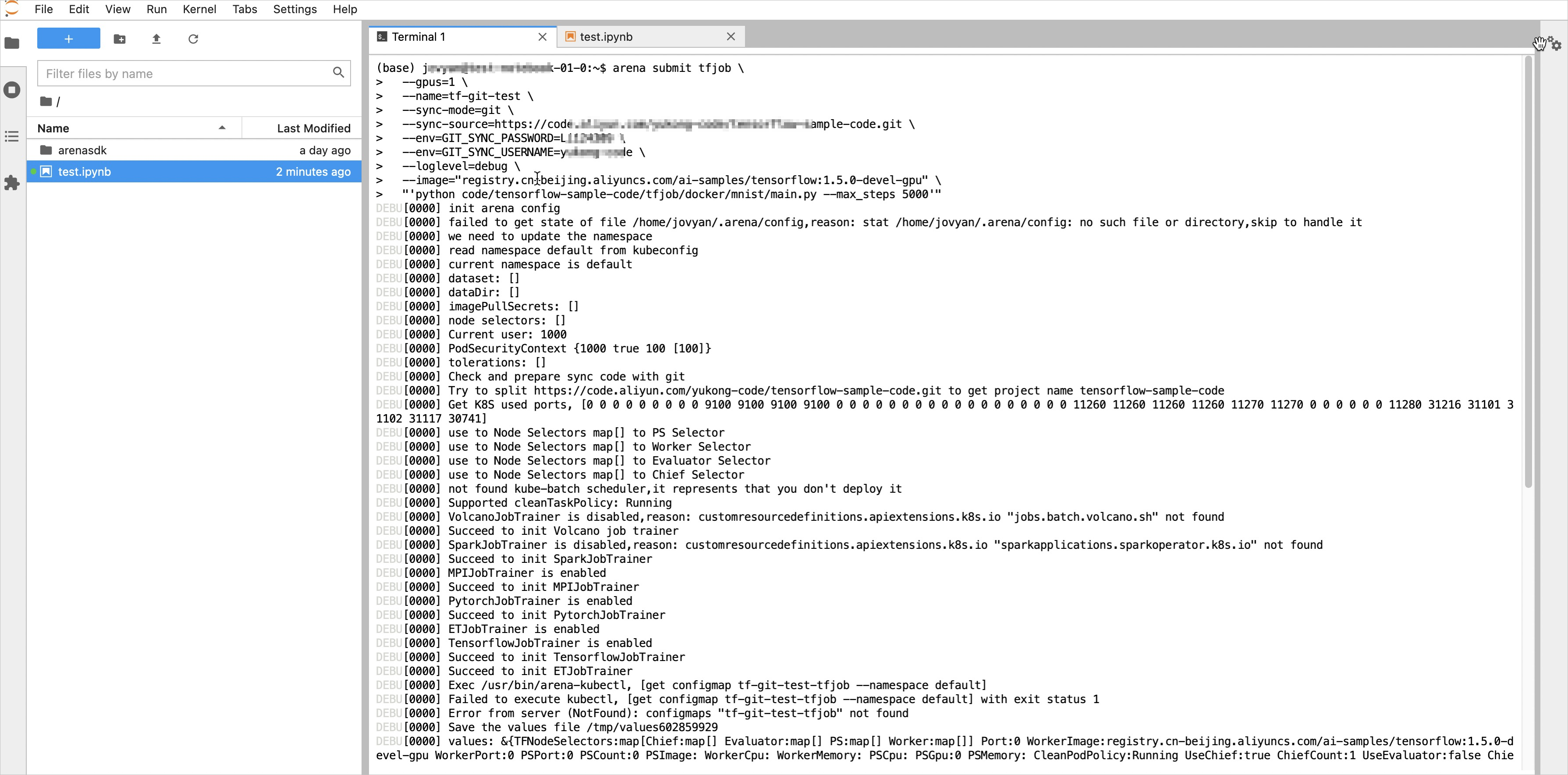Click the Upload Files icon
The height and width of the screenshot is (775, 1568).
tap(156, 39)
